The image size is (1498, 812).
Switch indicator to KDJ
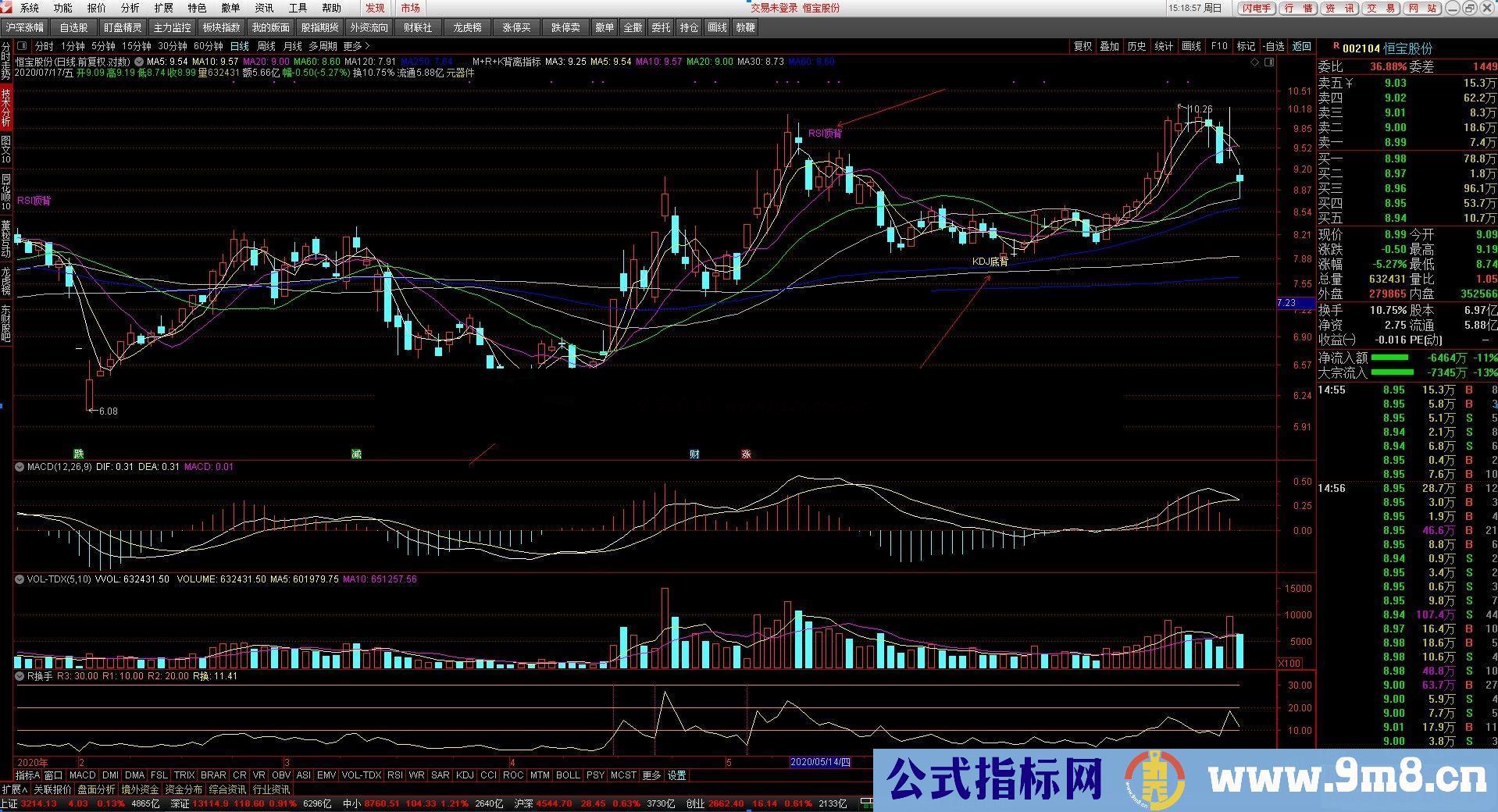point(465,775)
